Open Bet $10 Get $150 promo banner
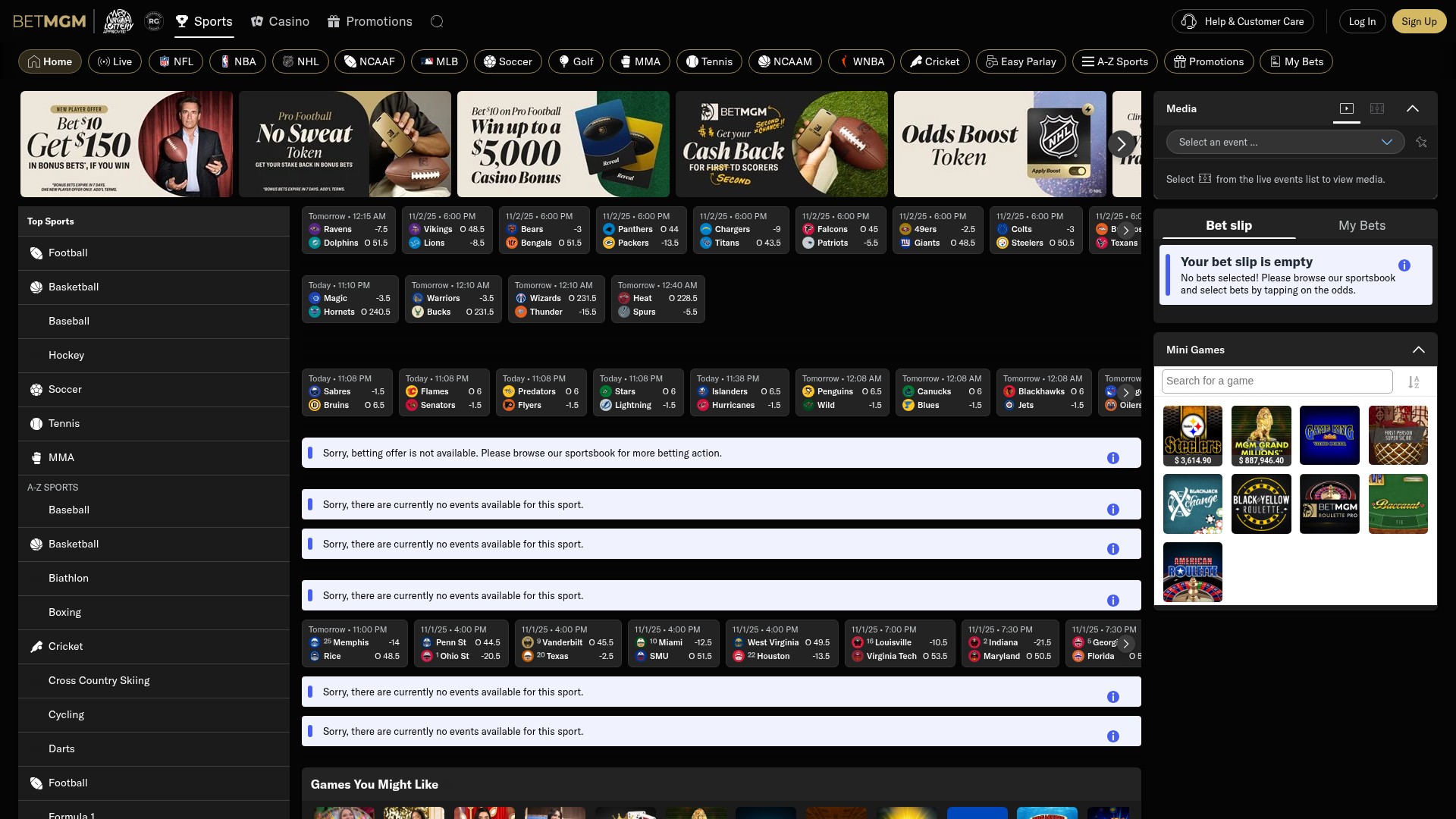This screenshot has width=1456, height=819. [x=127, y=144]
